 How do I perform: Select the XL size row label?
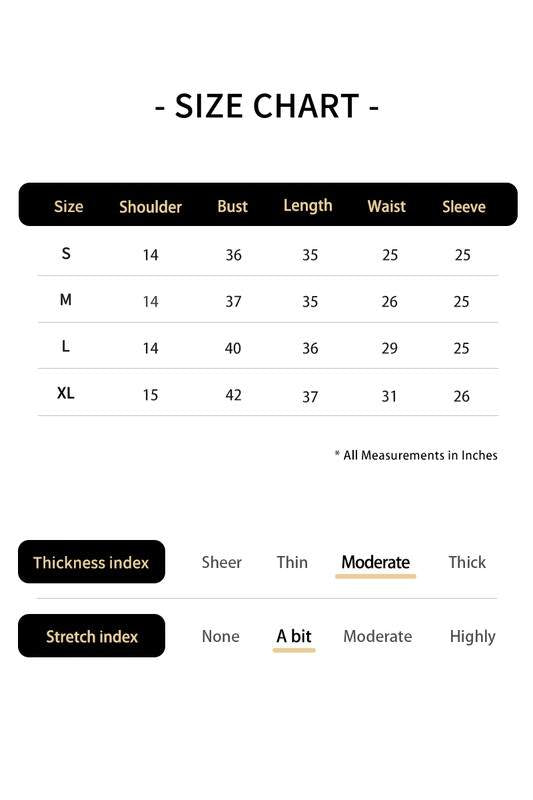(65, 393)
